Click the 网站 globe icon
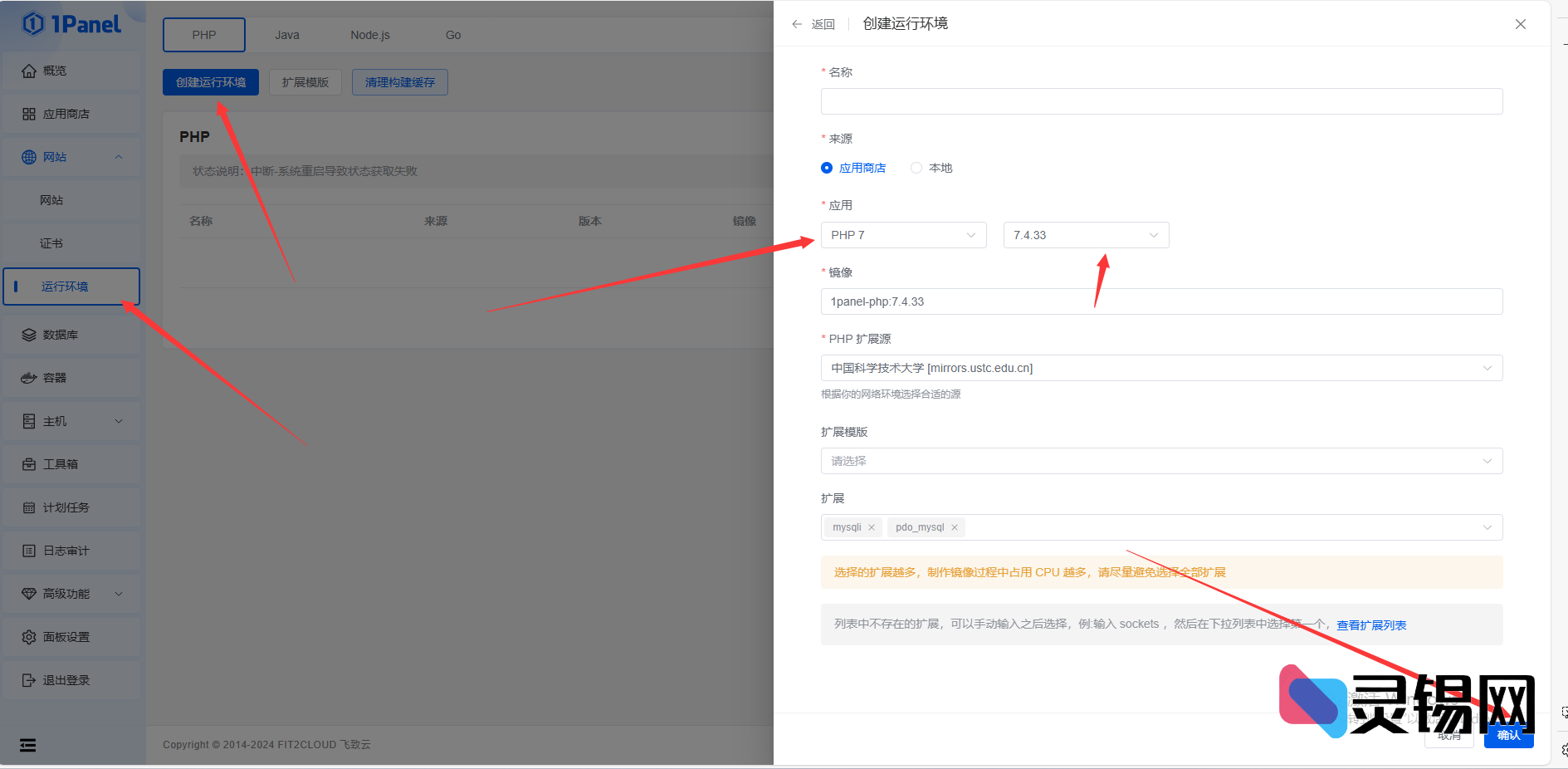The image size is (1568, 769). point(29,158)
